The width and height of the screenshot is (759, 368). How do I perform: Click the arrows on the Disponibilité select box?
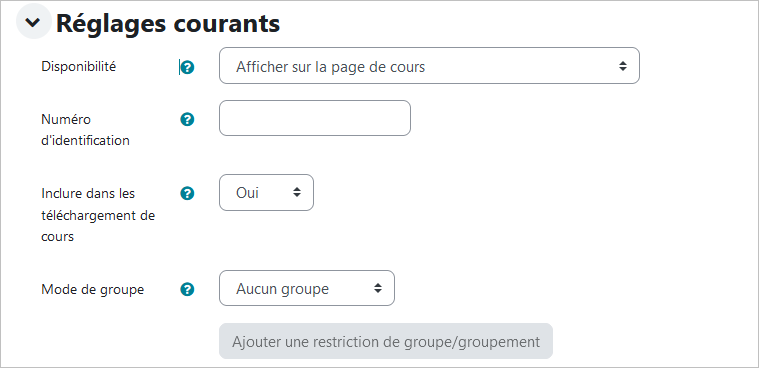pos(623,66)
